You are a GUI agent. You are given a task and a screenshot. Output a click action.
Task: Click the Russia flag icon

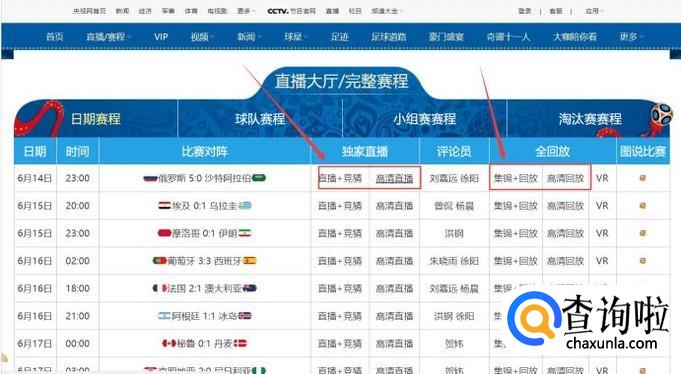(x=150, y=178)
